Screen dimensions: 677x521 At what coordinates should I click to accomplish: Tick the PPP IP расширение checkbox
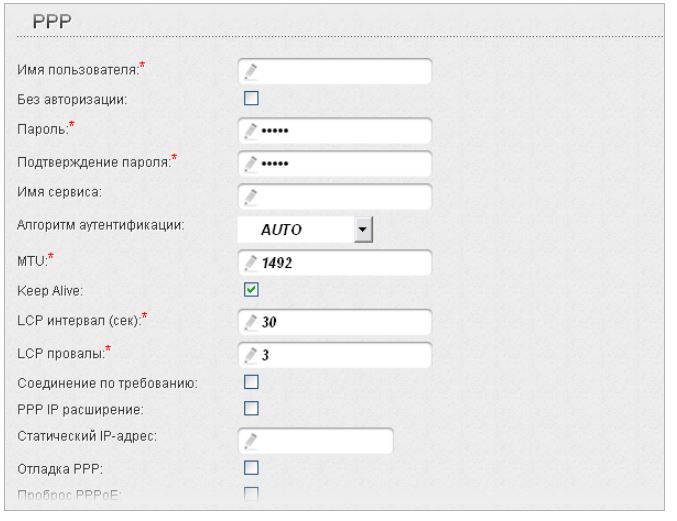click(252, 408)
